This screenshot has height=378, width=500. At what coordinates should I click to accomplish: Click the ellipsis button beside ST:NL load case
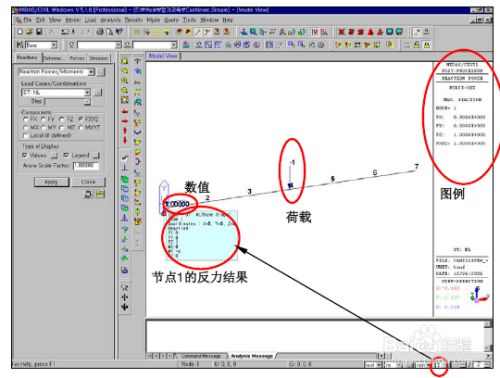98,92
